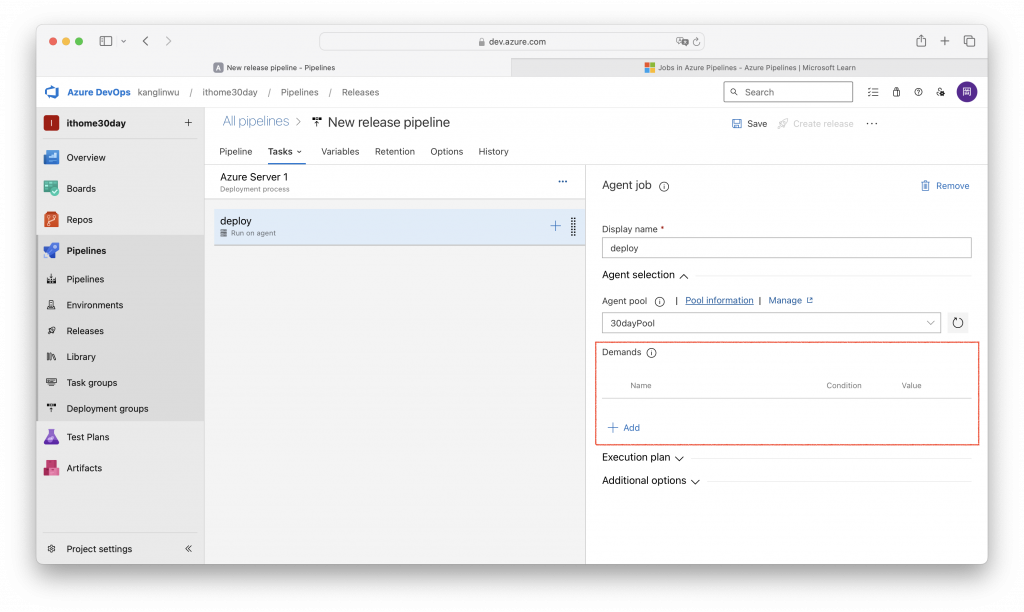1024x612 pixels.
Task: Click the plus next to ithome30day project
Action: [x=188, y=123]
